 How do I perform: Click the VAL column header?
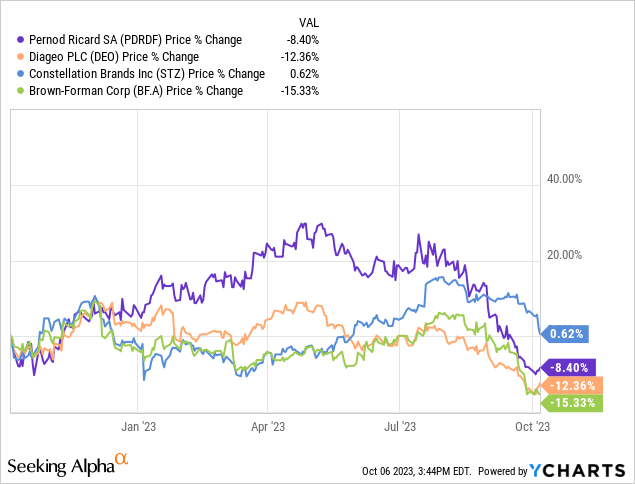(x=311, y=21)
